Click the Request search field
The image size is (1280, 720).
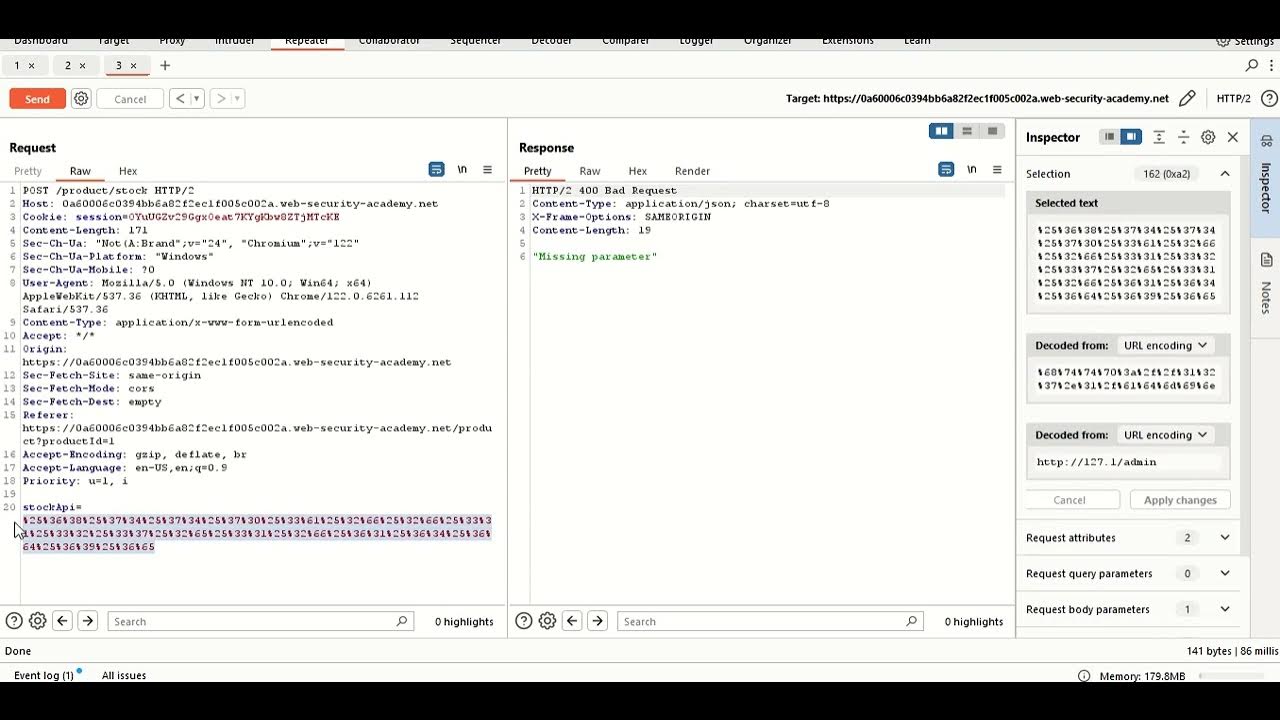(260, 621)
